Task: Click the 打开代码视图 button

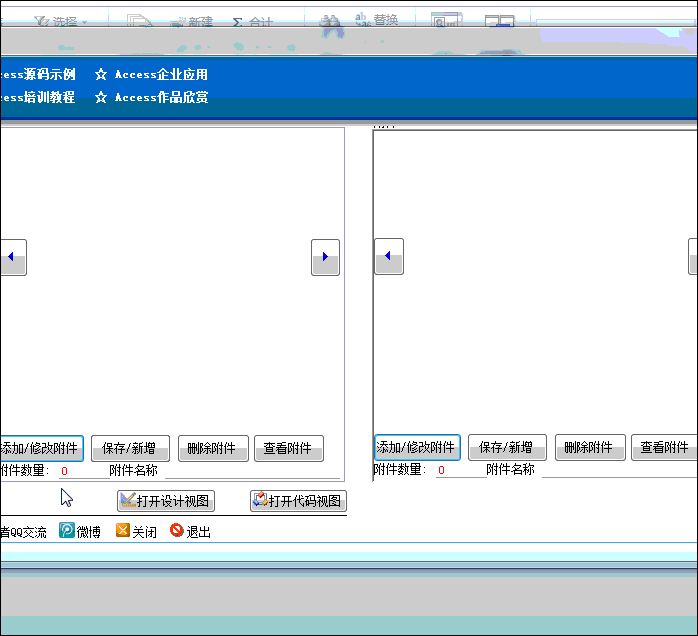Action: 298,501
